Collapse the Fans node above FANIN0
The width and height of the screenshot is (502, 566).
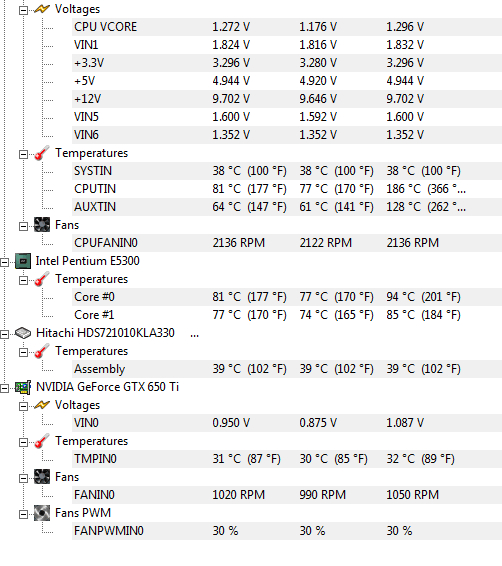[x=23, y=478]
